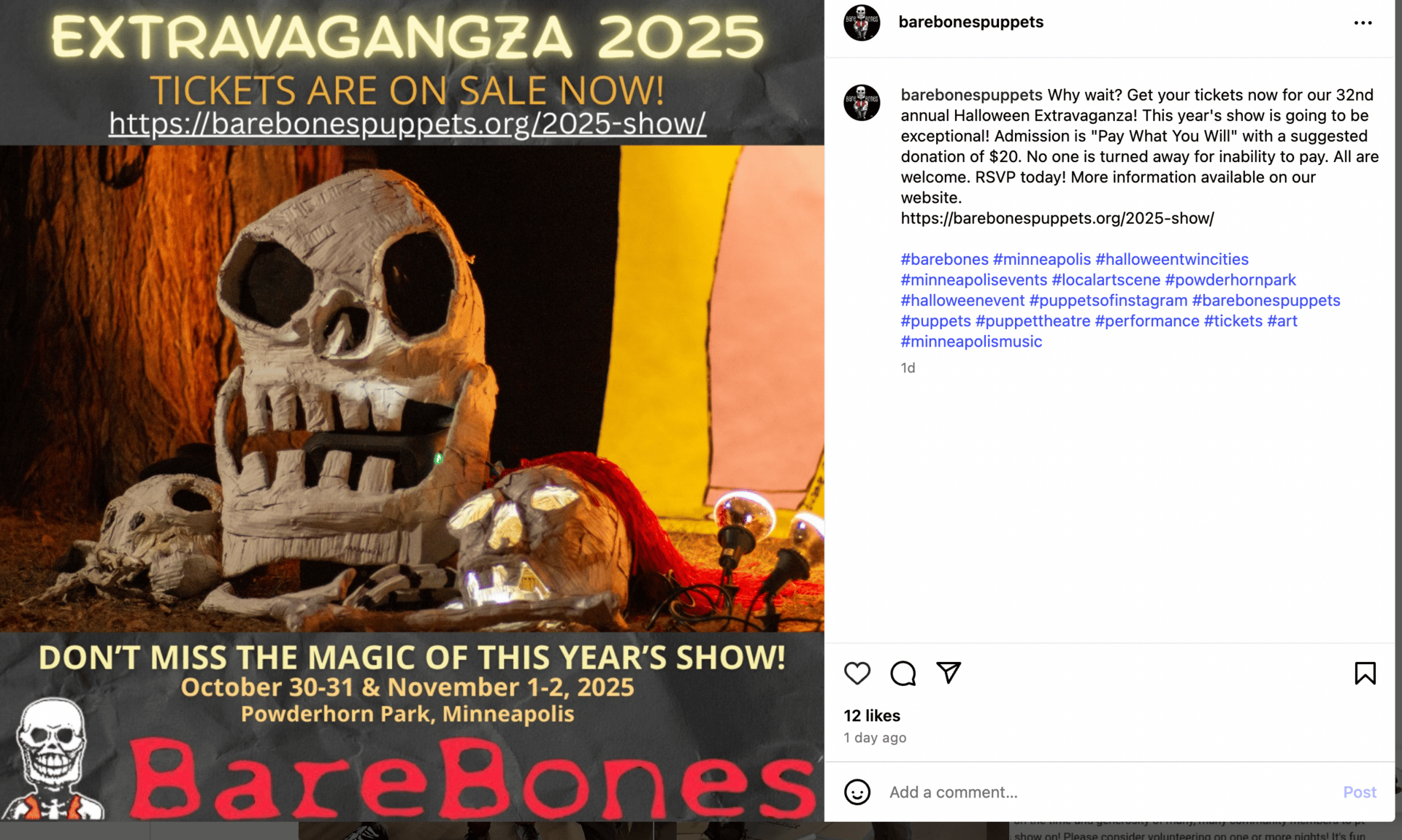
Task: Open barebonespuppets username in header
Action: [970, 22]
